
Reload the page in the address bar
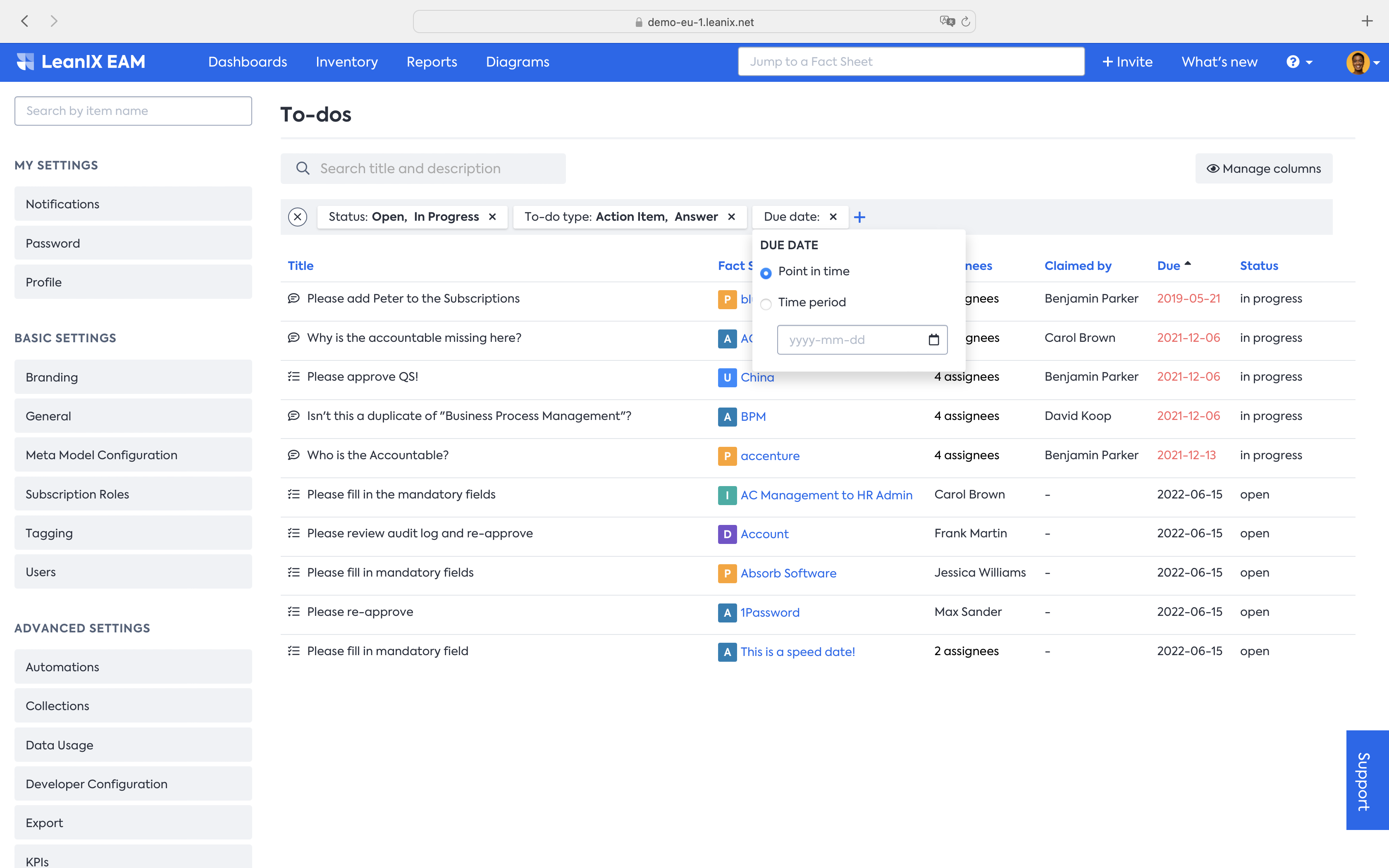click(965, 22)
